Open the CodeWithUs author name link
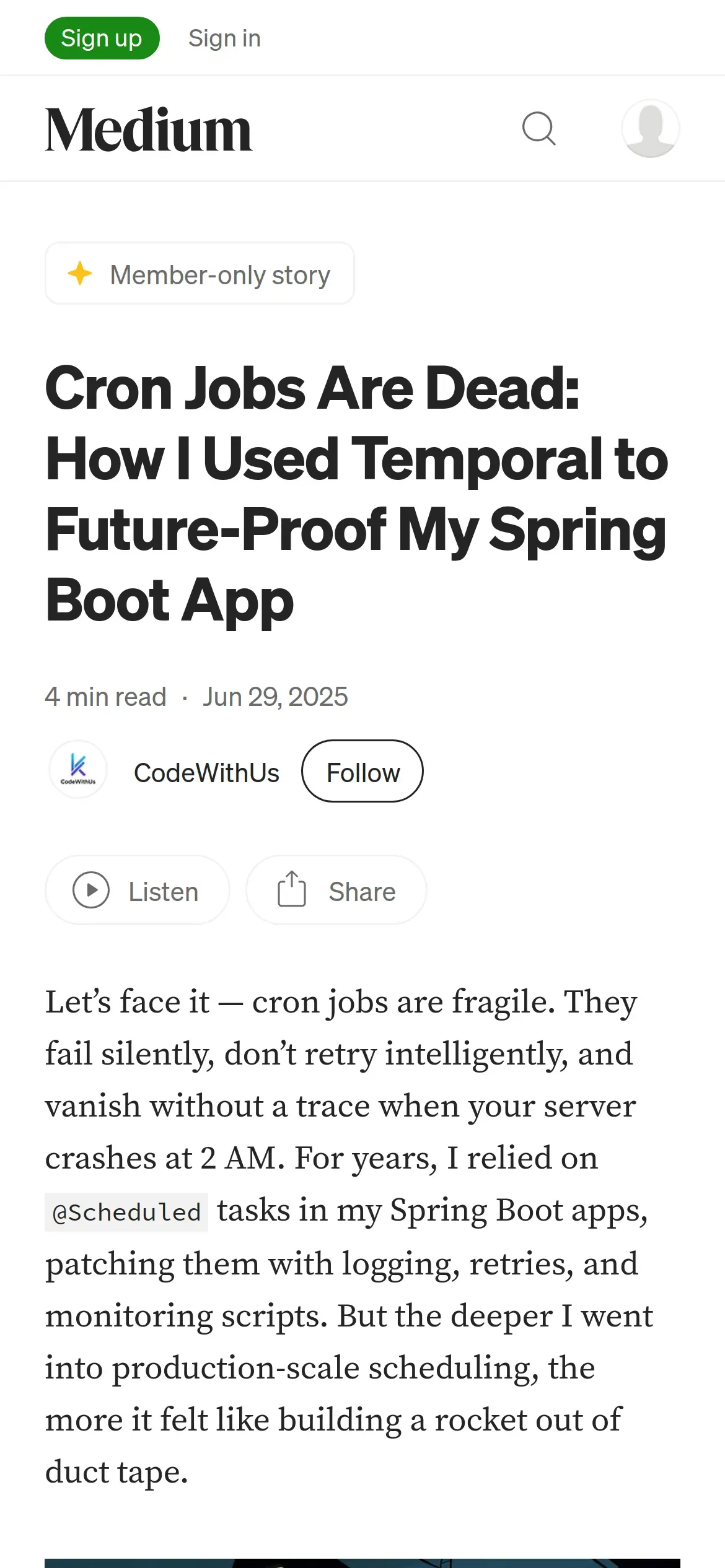This screenshot has height=1568, width=725. tap(207, 773)
